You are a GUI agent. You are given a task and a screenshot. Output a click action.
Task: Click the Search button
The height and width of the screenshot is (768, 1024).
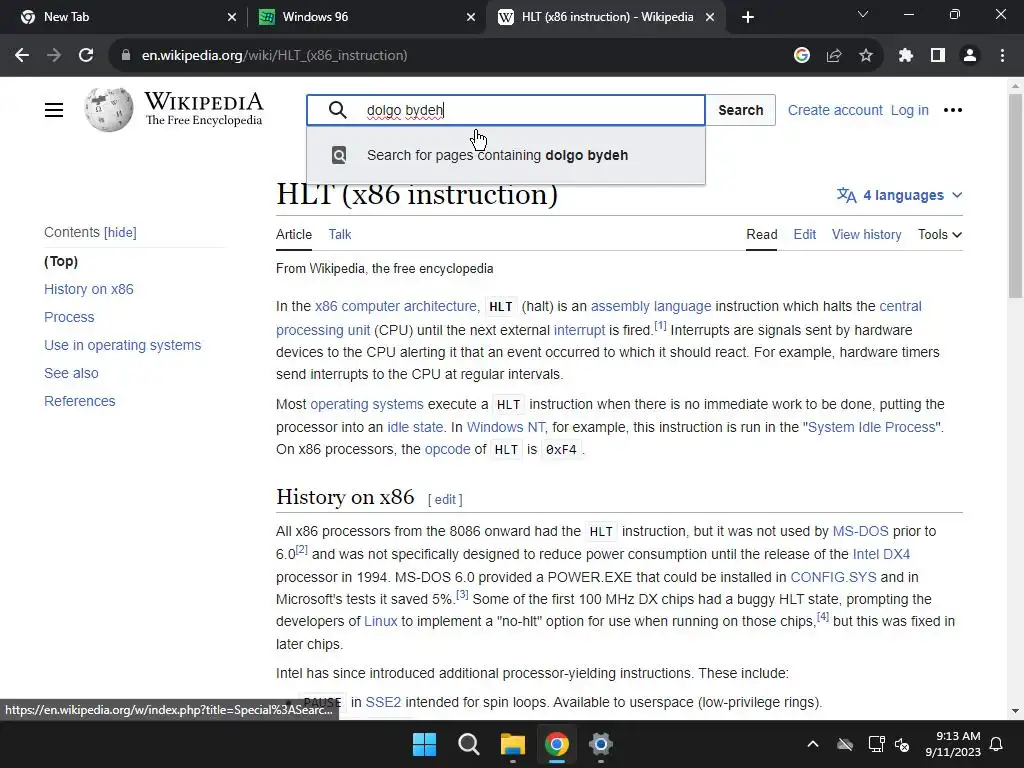tap(741, 110)
